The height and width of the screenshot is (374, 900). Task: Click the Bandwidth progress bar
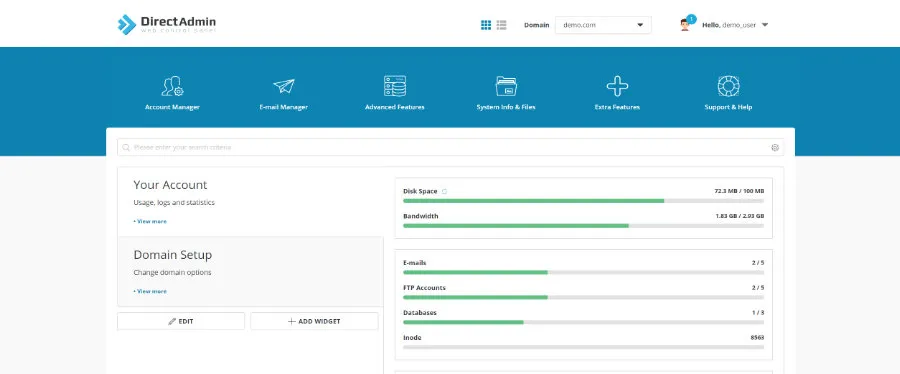pyautogui.click(x=583, y=226)
